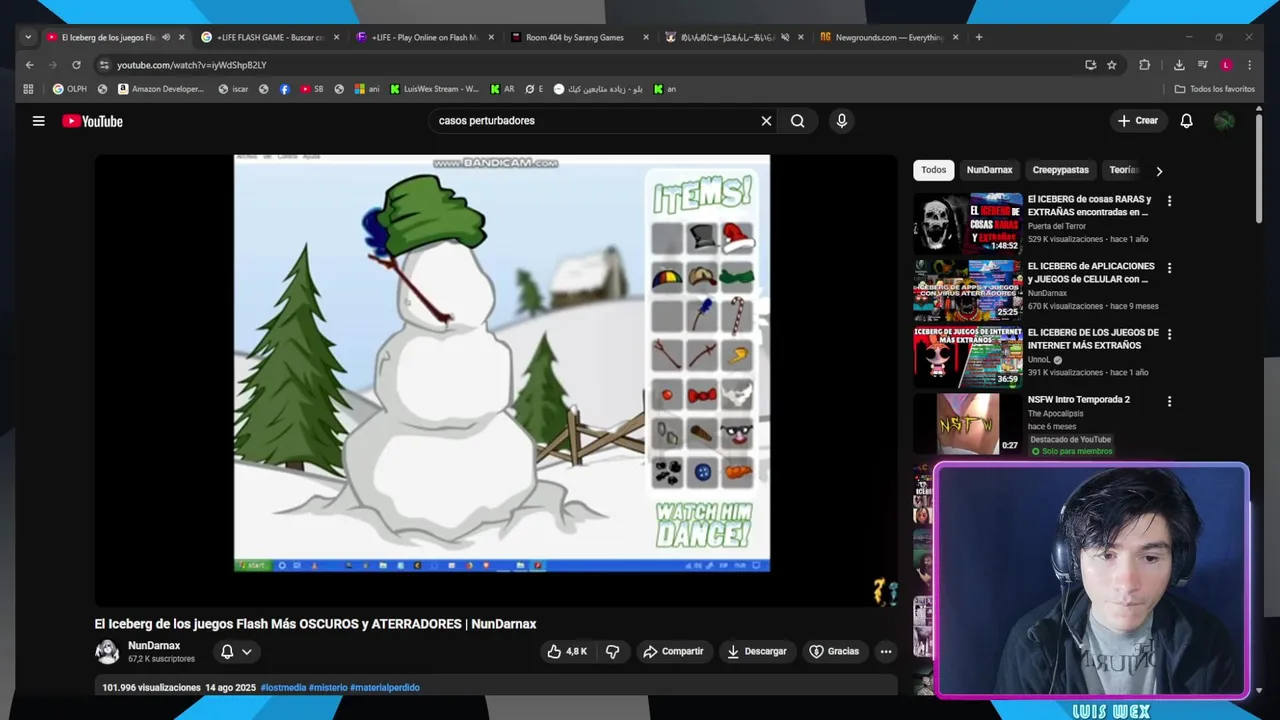The width and height of the screenshot is (1280, 720).
Task: Focus the address bar URL field
Action: point(590,65)
